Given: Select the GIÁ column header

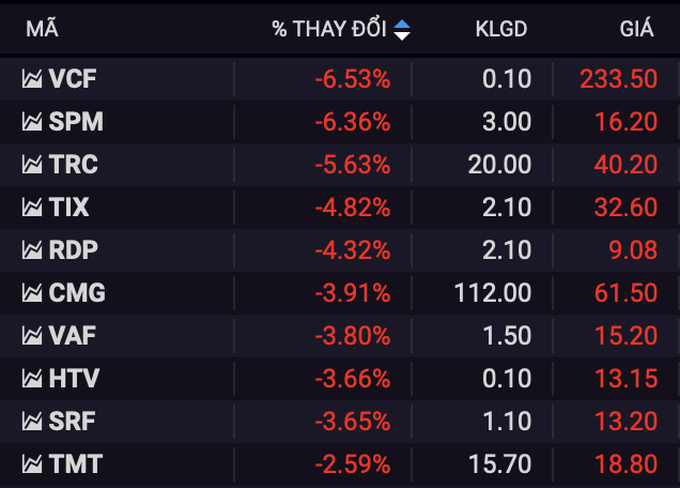Looking at the screenshot, I should click(x=636, y=30).
